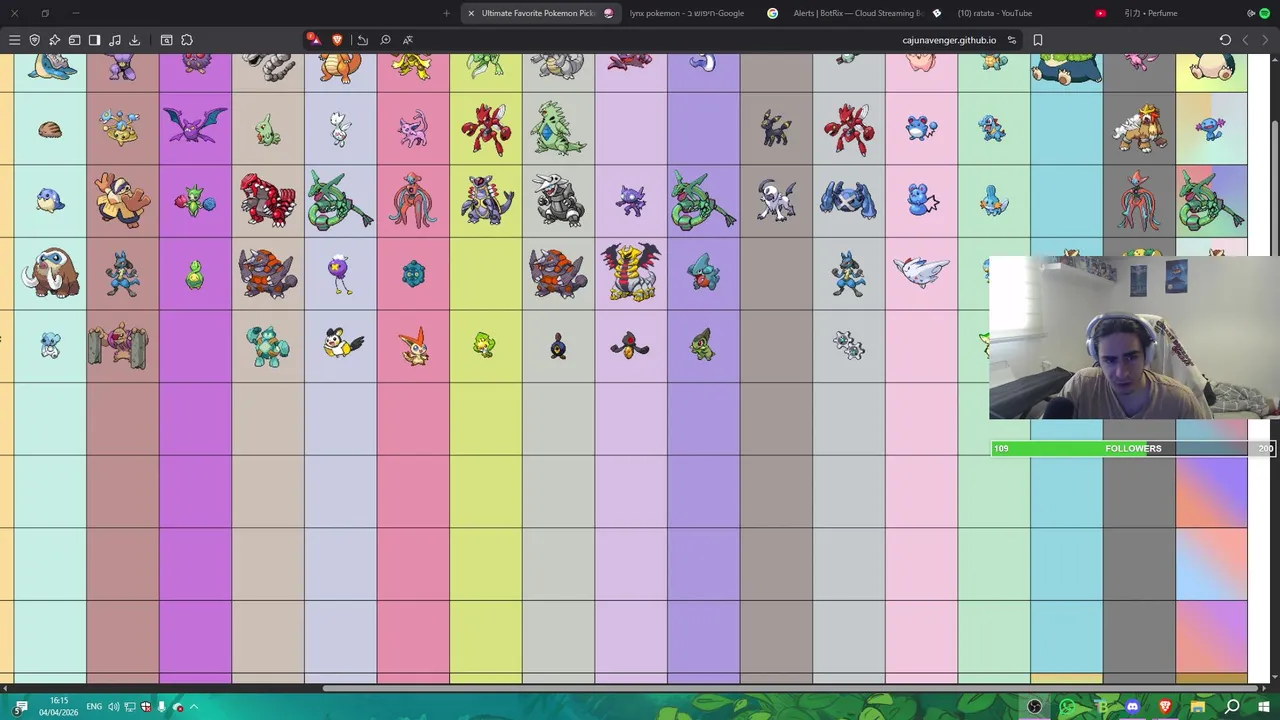Select the Larvitar sprite
The image size is (1280, 720).
point(266,130)
